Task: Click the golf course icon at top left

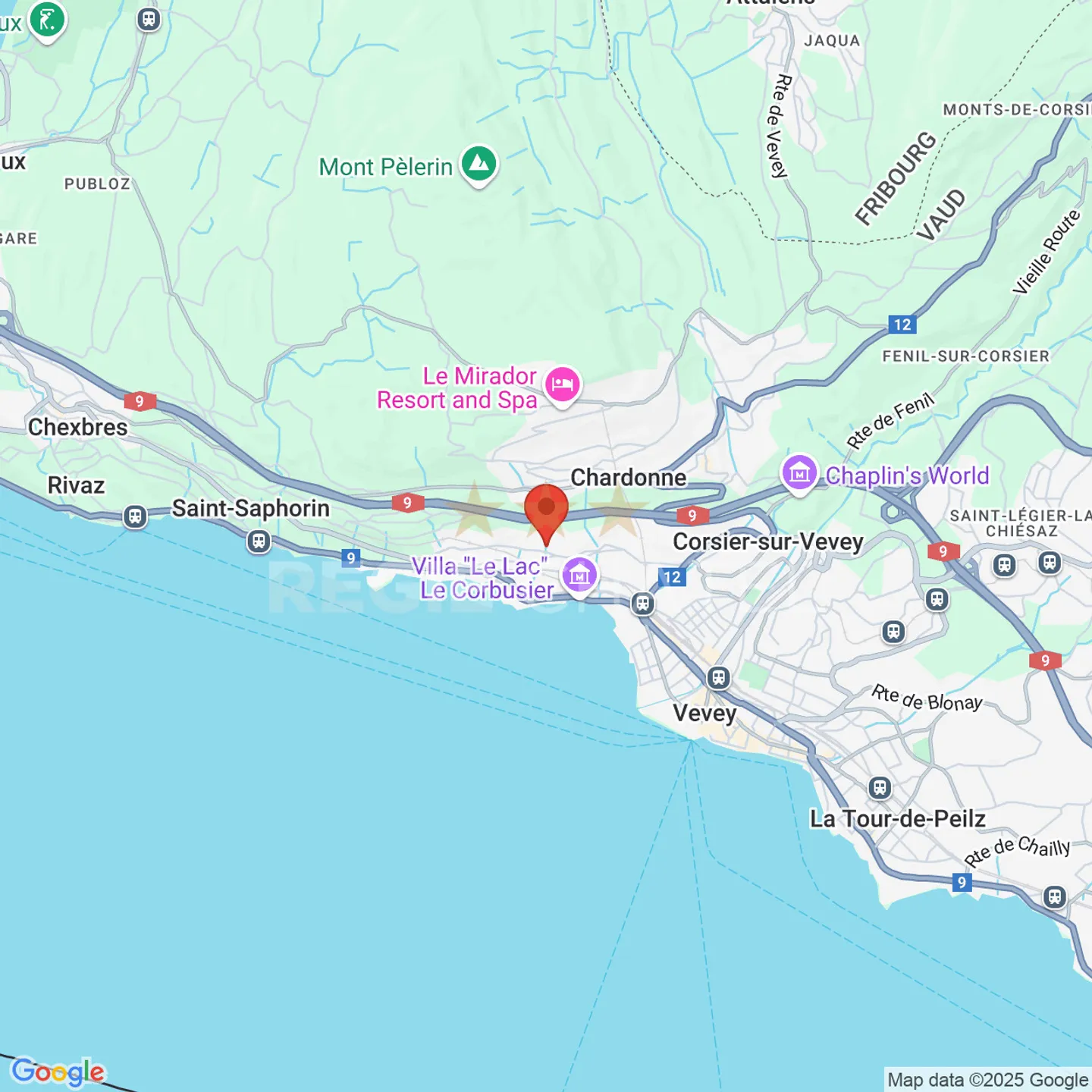Action: tap(47, 21)
